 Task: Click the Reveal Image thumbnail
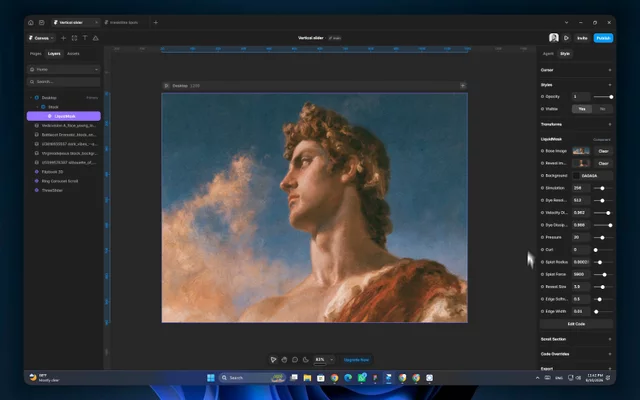tap(581, 163)
